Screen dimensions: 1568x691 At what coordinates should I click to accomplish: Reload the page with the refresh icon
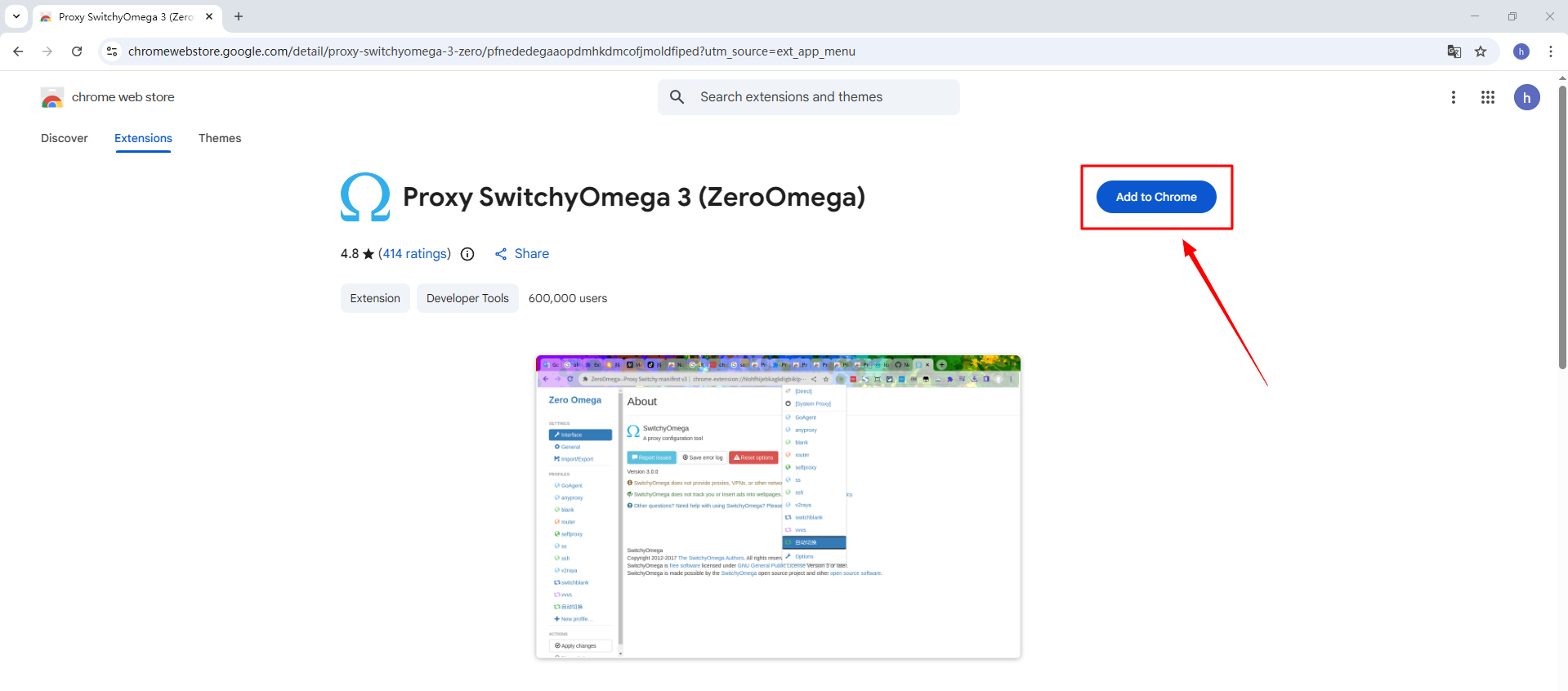tap(77, 51)
